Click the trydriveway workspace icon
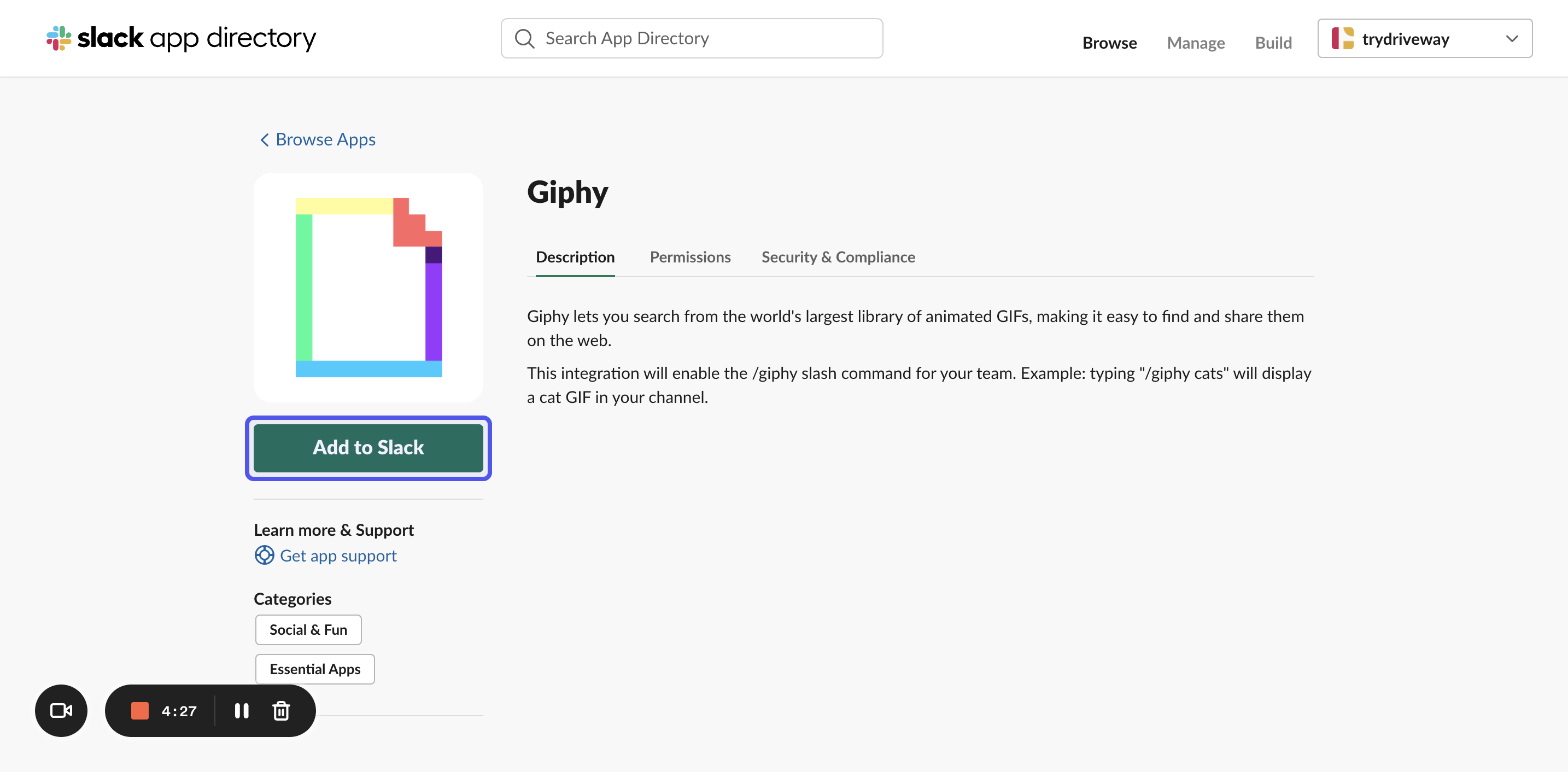Viewport: 1568px width, 772px height. [x=1342, y=38]
